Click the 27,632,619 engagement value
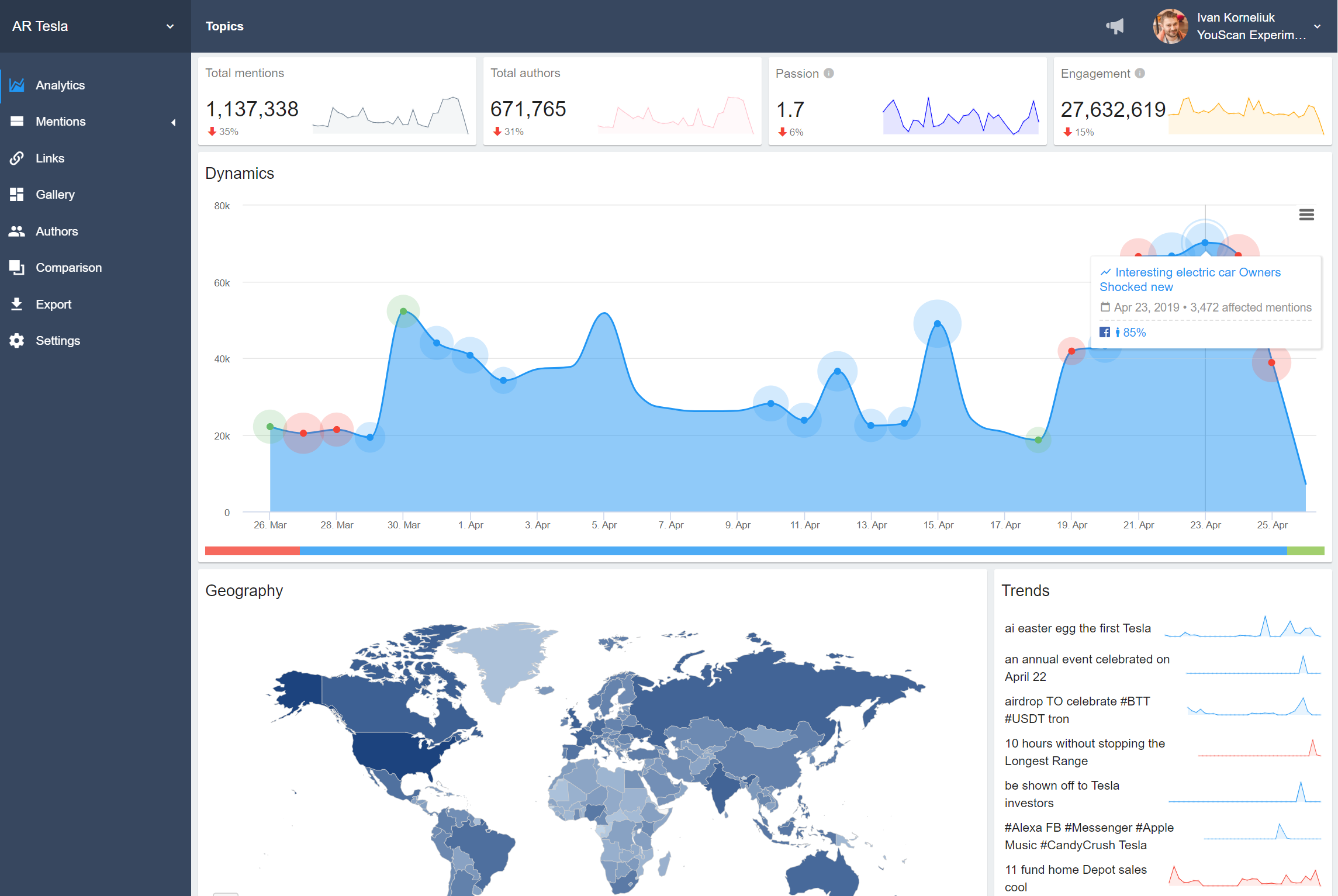Viewport: 1338px width, 896px height. point(1113,109)
